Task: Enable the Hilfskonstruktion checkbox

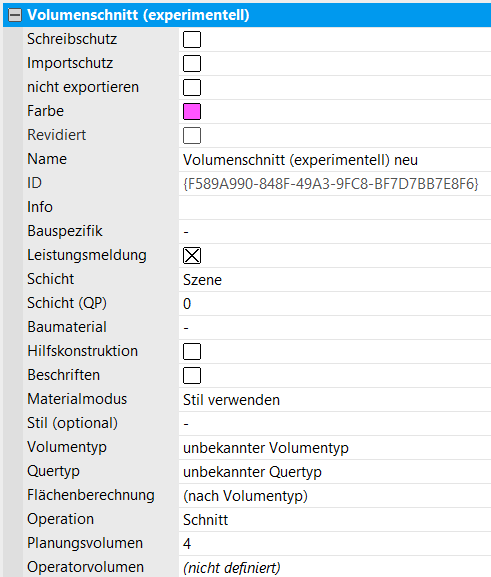Action: click(x=192, y=351)
